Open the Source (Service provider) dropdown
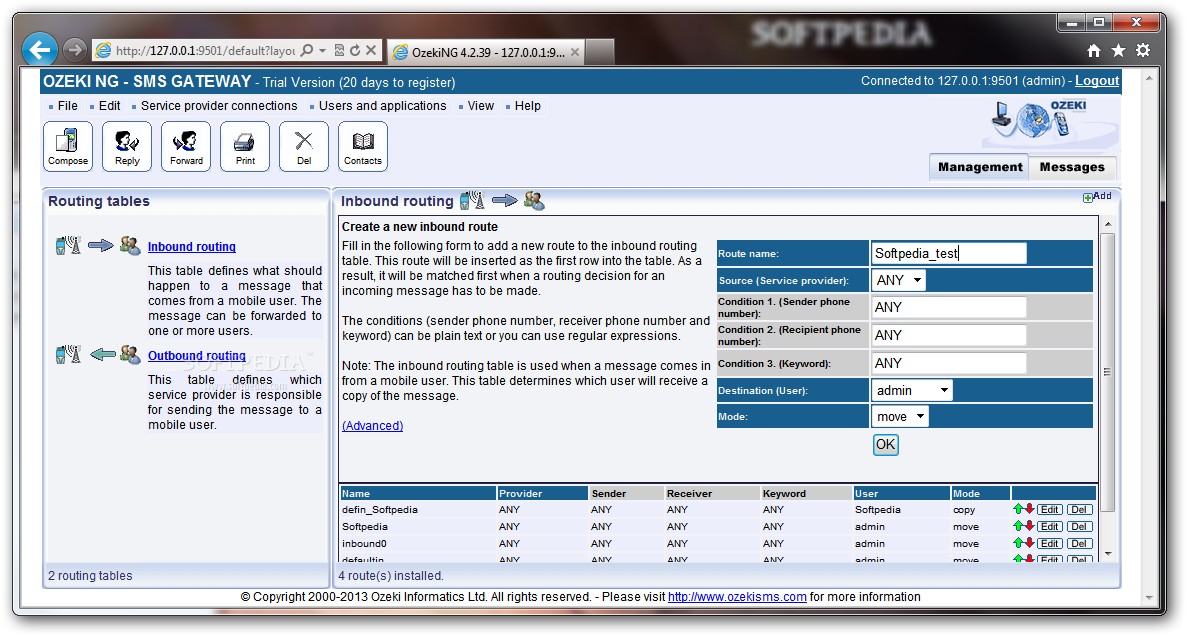The image size is (1187, 636). coord(899,280)
